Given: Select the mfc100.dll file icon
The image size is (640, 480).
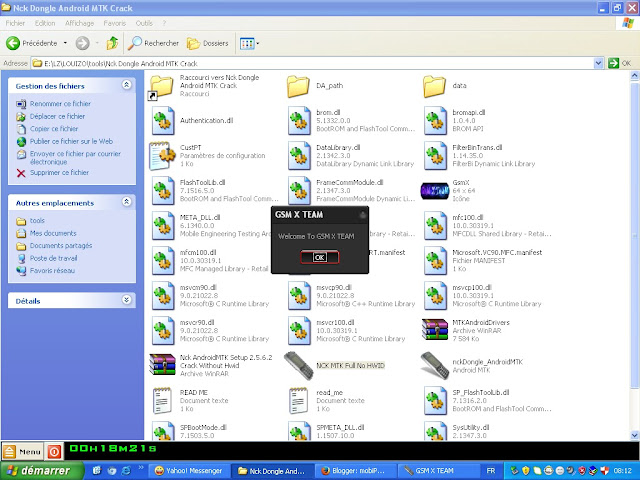Looking at the screenshot, I should coord(436,226).
